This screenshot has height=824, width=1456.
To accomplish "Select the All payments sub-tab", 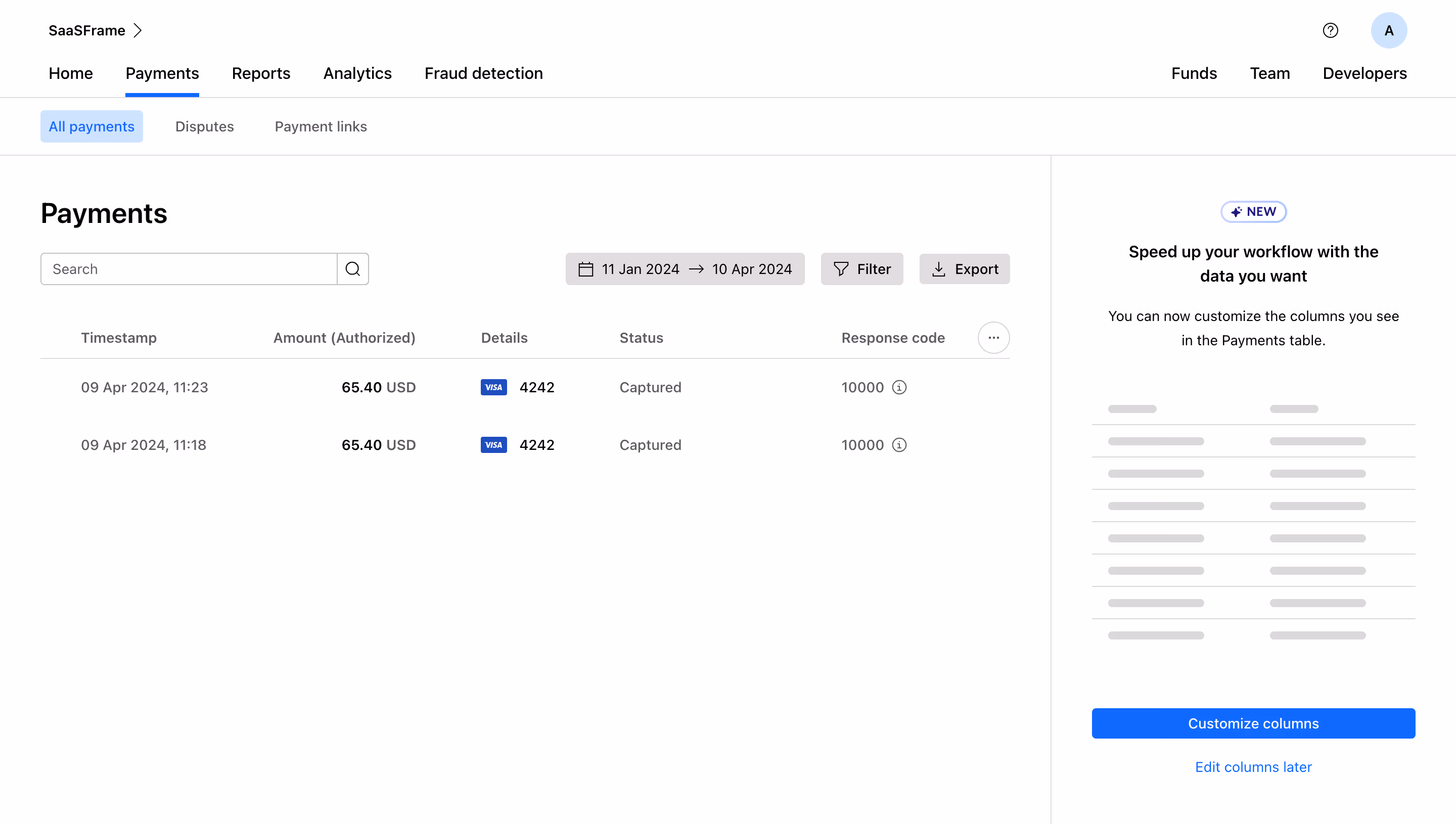I will point(92,127).
